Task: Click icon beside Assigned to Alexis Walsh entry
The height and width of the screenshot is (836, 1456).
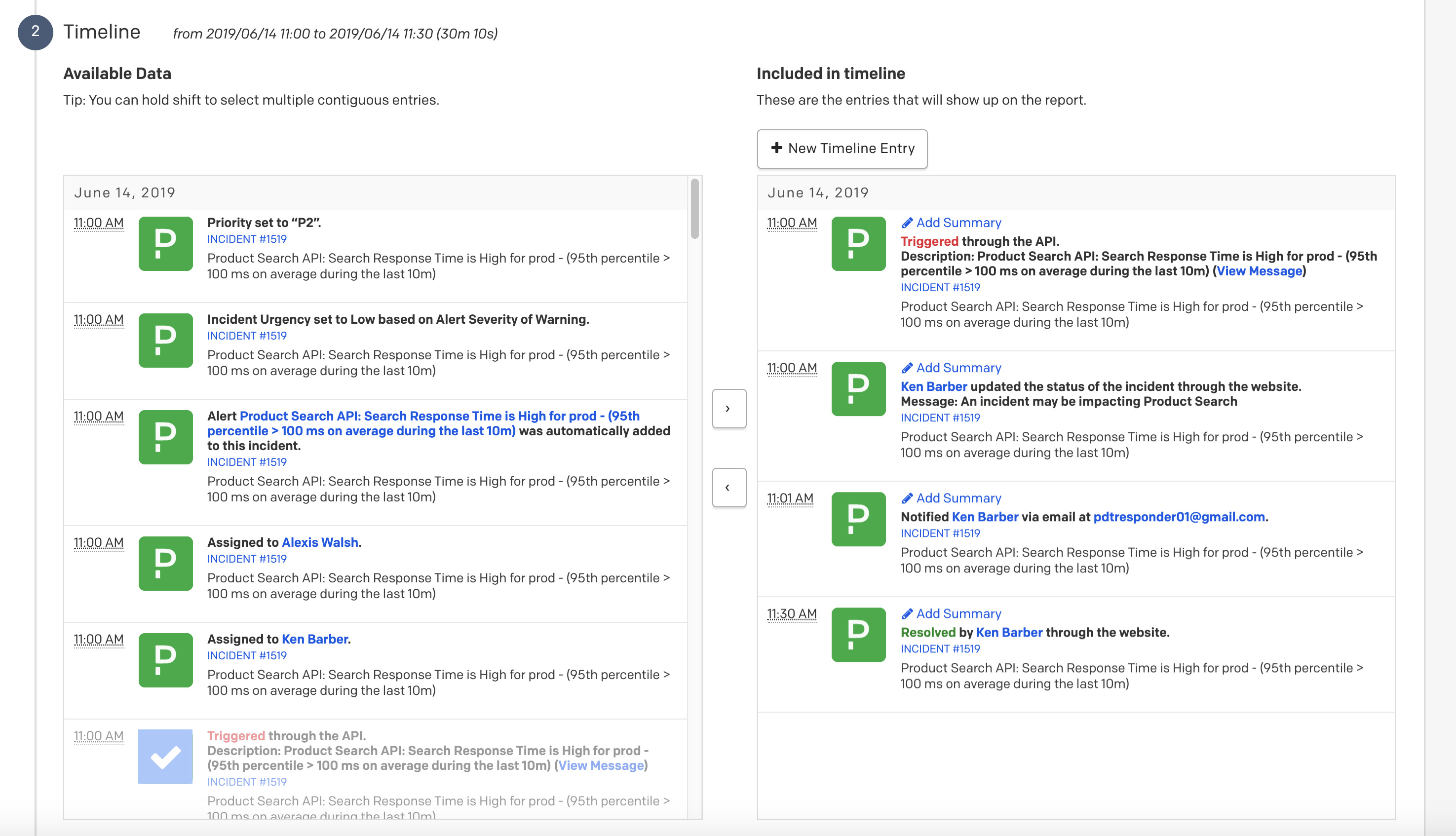Action: coord(165,563)
